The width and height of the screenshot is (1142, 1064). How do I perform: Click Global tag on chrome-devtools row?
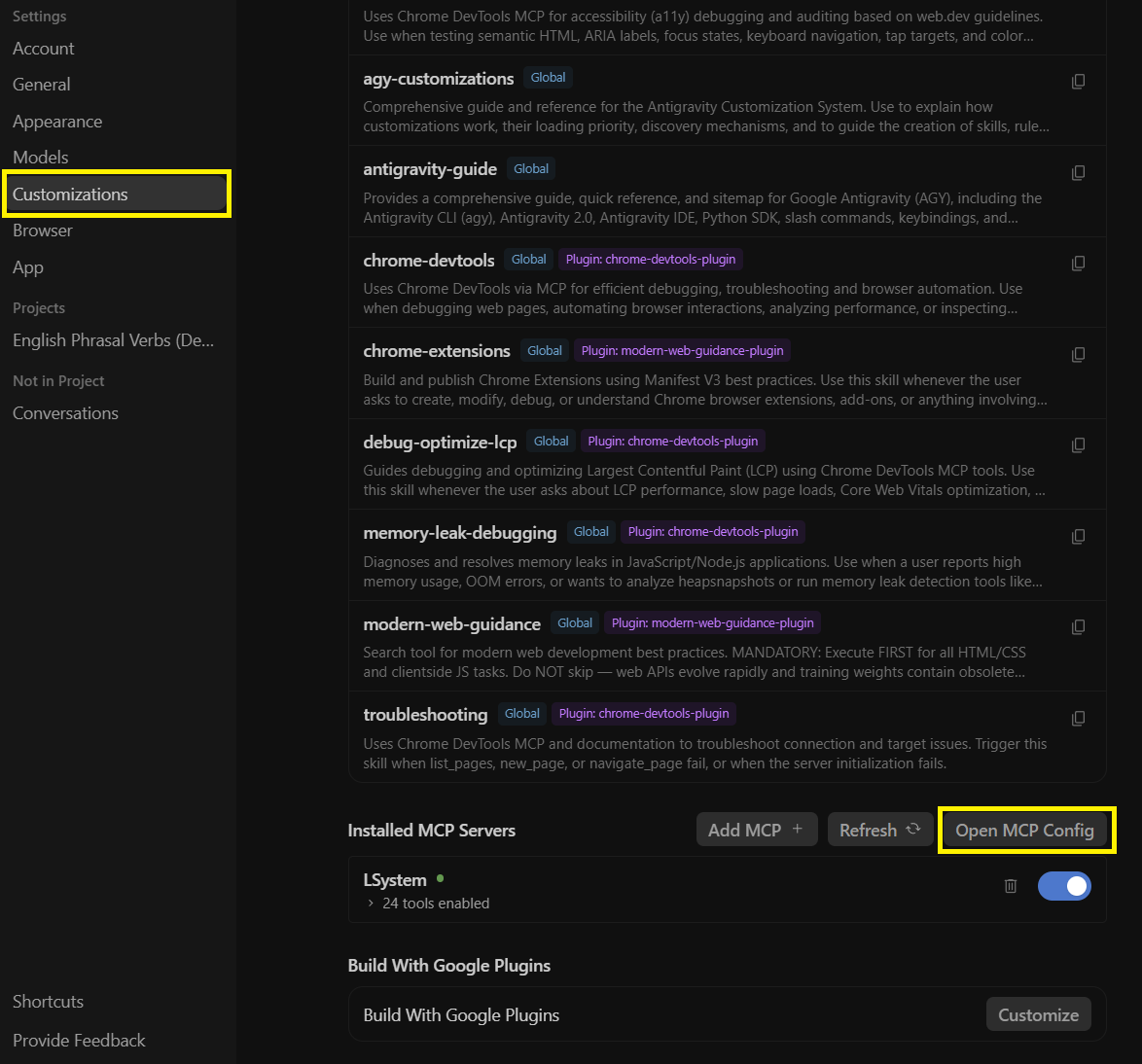coord(529,260)
